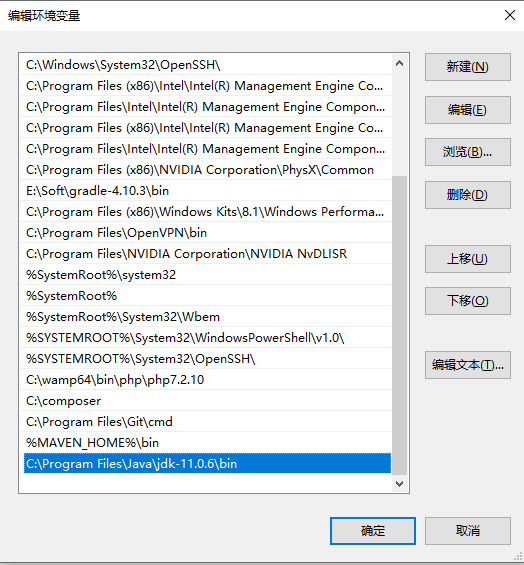Select the highlighted jdk-11.0.6\bin entry
524x565 pixels.
pos(207,463)
